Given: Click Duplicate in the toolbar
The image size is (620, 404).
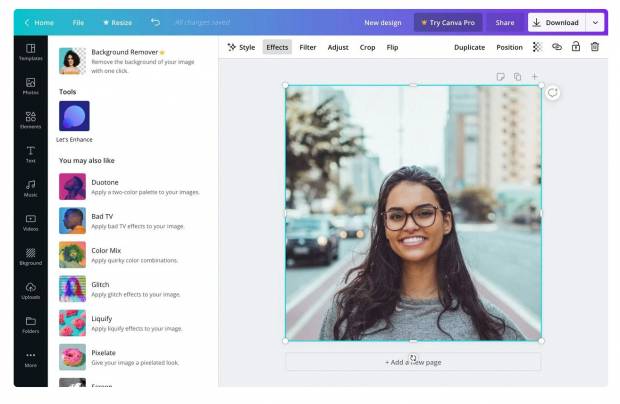Looking at the screenshot, I should (x=469, y=47).
